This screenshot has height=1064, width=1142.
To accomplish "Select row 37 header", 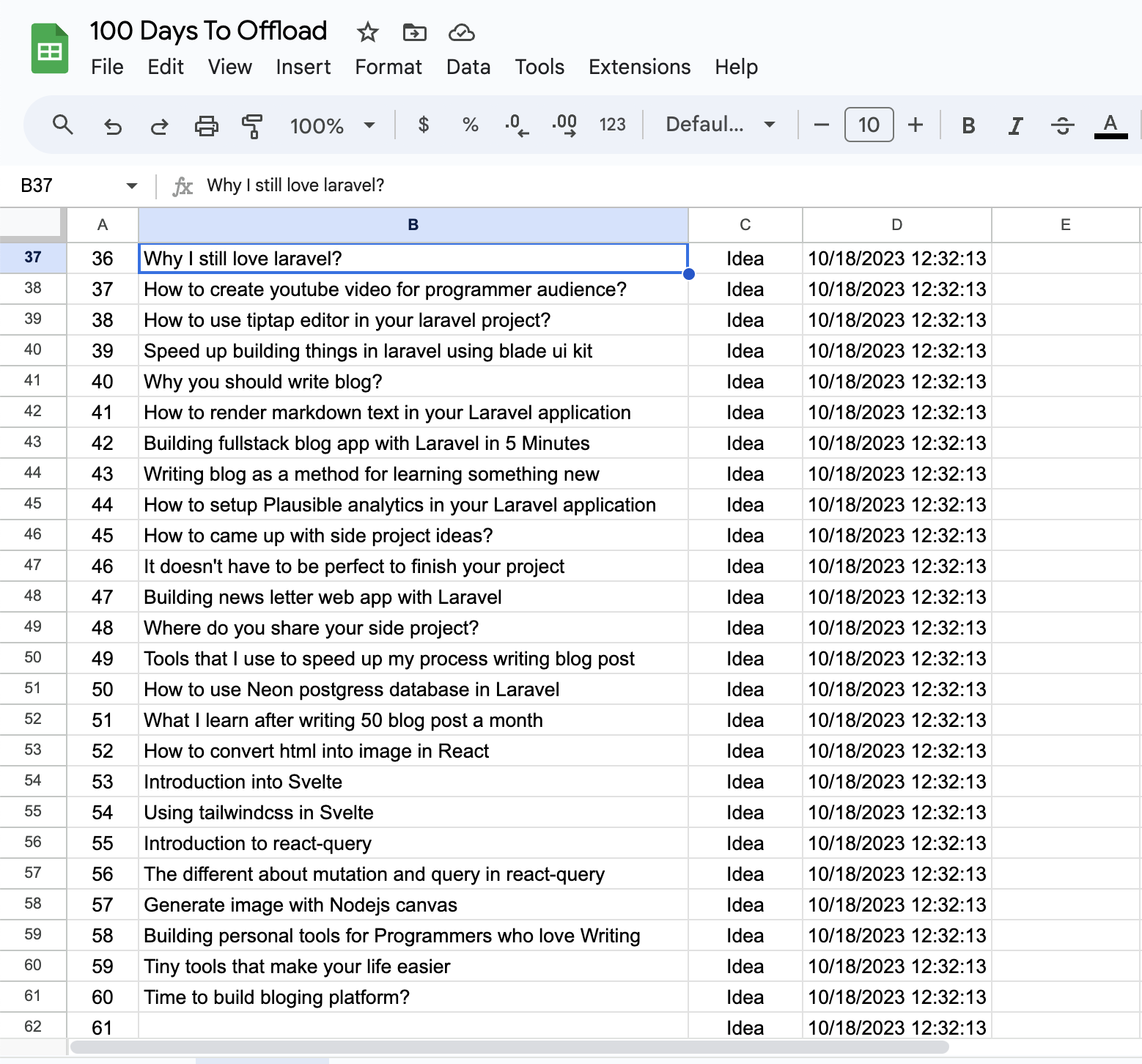I will click(x=33, y=257).
